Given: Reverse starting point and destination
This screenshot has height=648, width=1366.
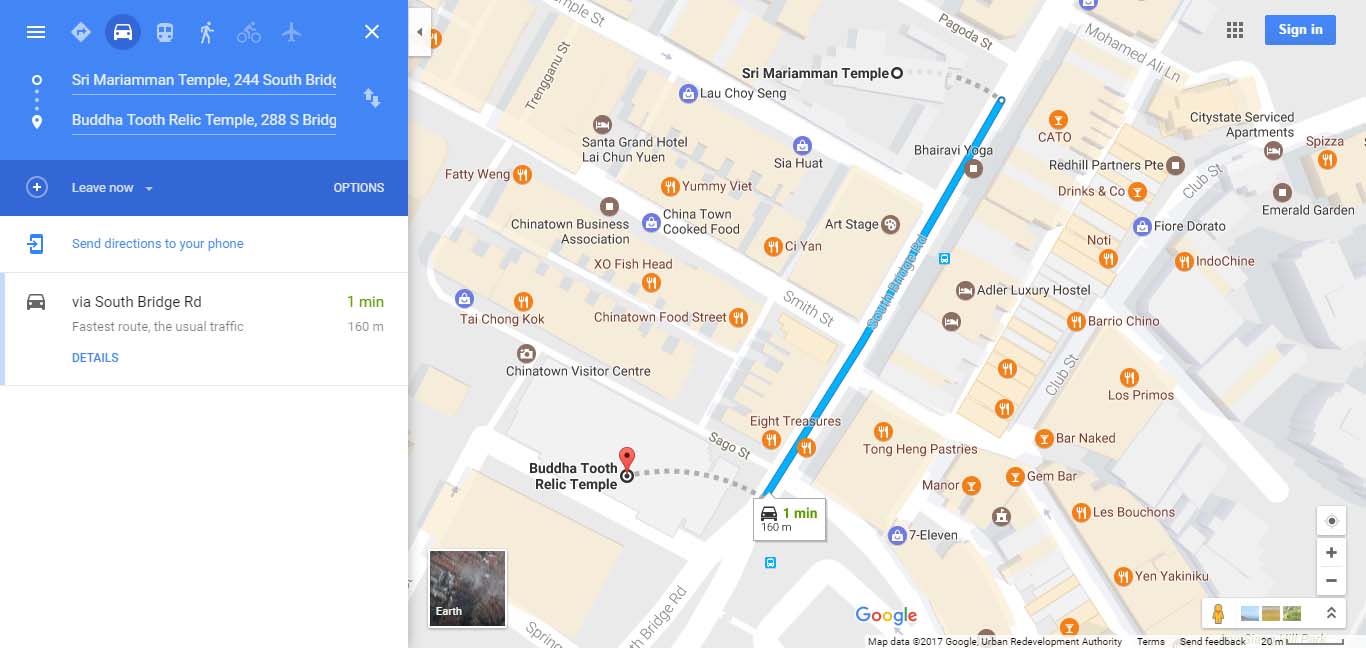Looking at the screenshot, I should 372,98.
